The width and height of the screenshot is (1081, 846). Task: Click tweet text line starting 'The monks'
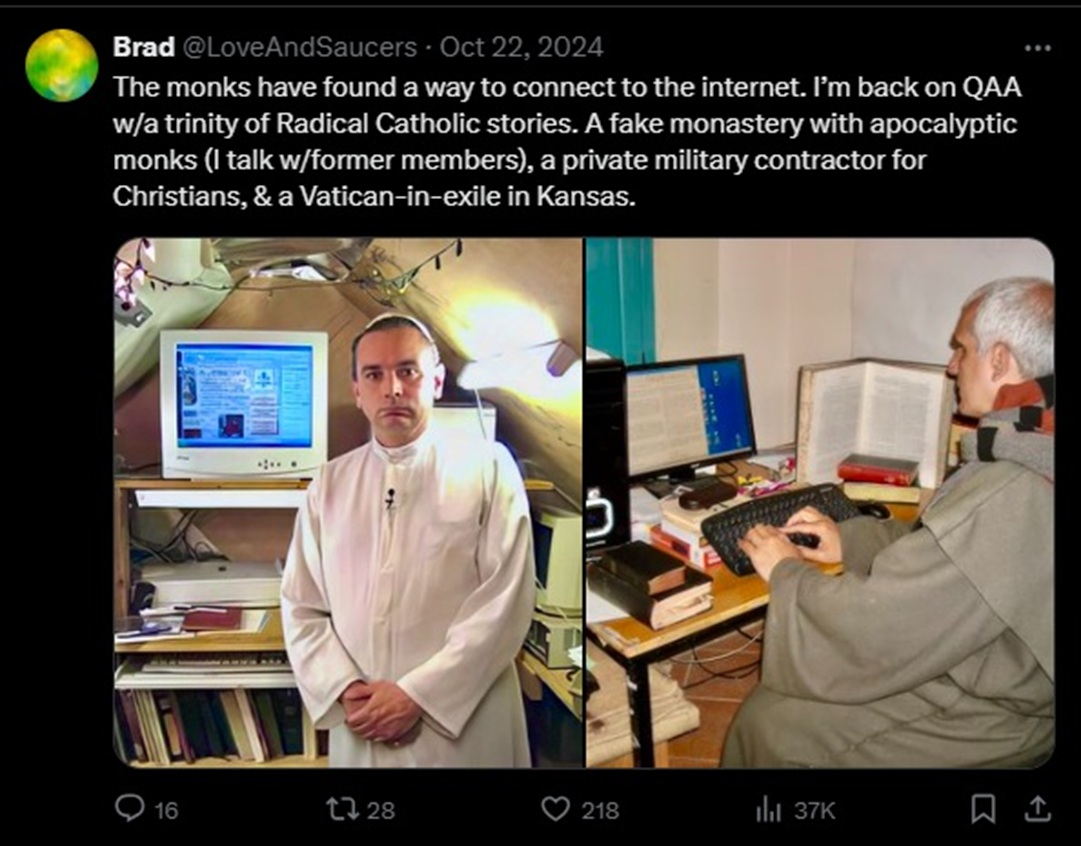[x=567, y=88]
